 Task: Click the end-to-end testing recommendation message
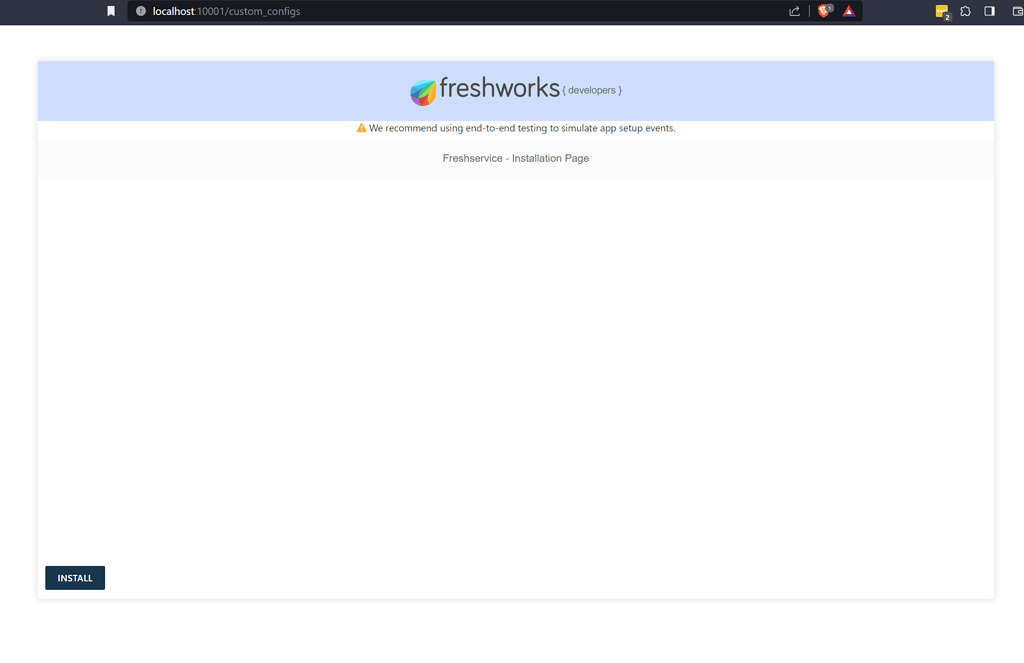click(x=522, y=128)
